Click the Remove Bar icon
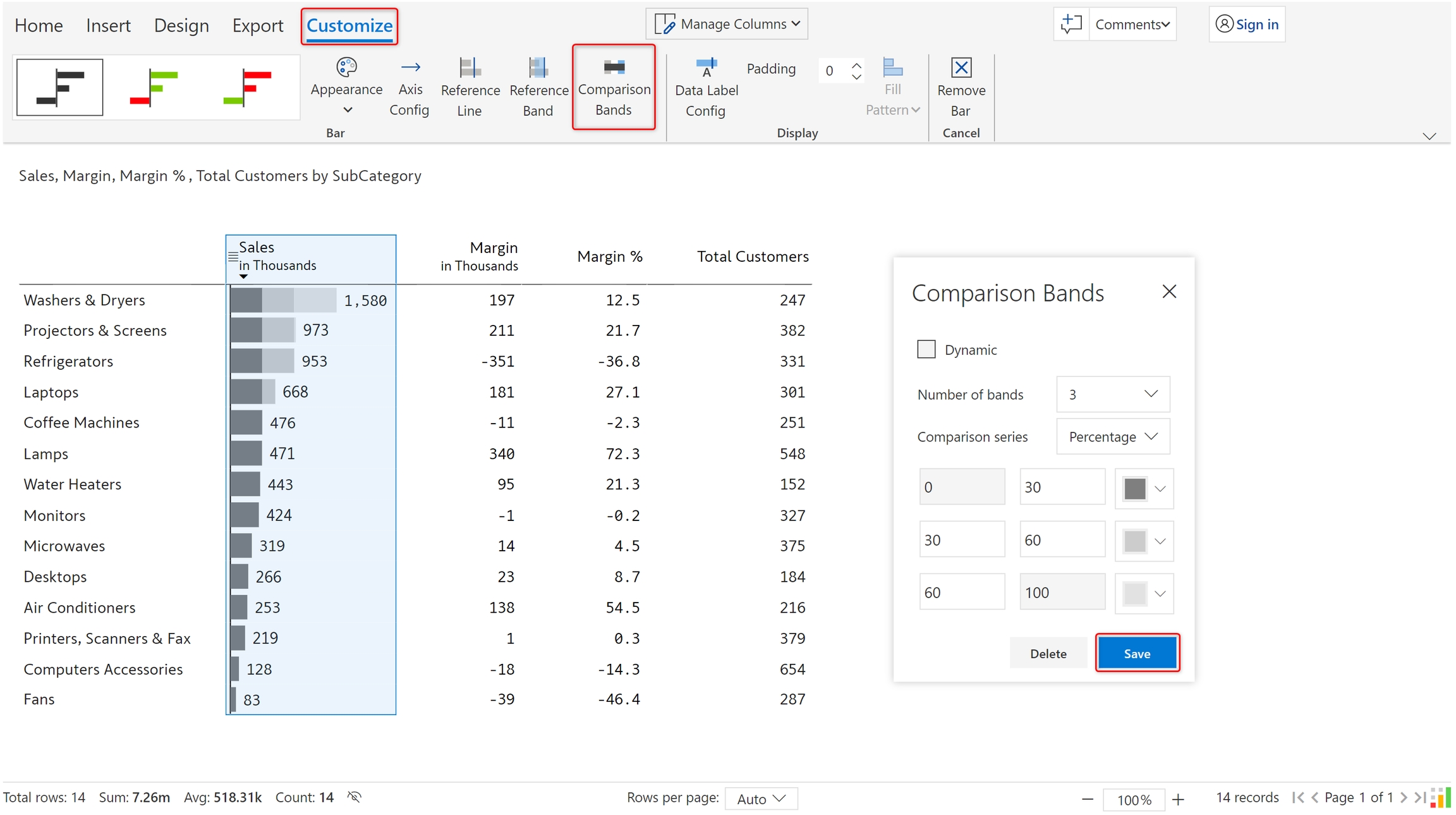Viewport: 1456px width, 815px height. (x=961, y=68)
